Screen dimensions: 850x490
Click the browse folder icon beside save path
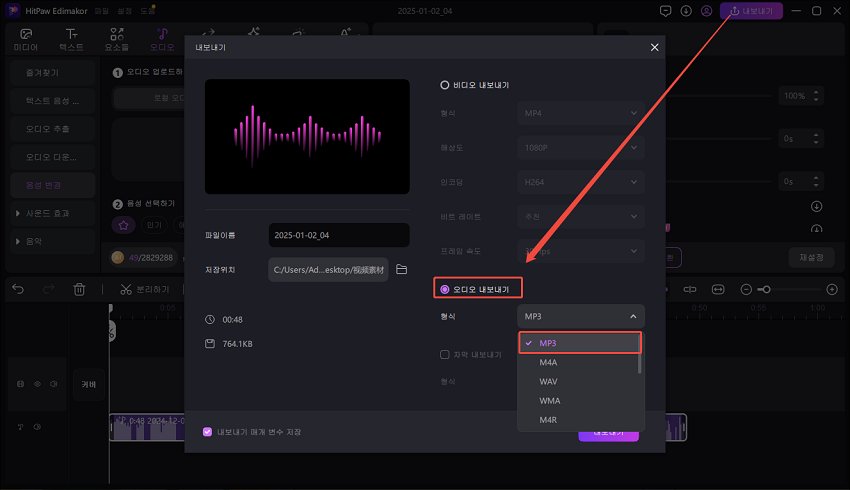pos(402,270)
